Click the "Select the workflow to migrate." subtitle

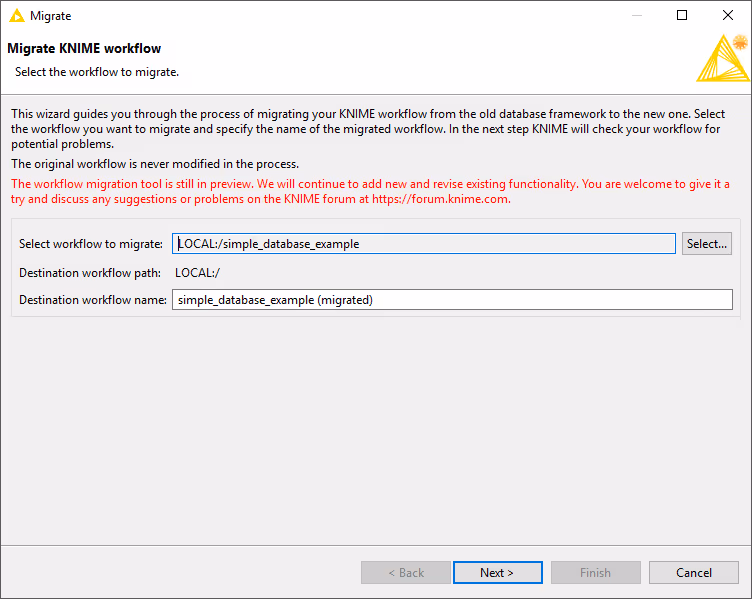[x=97, y=72]
